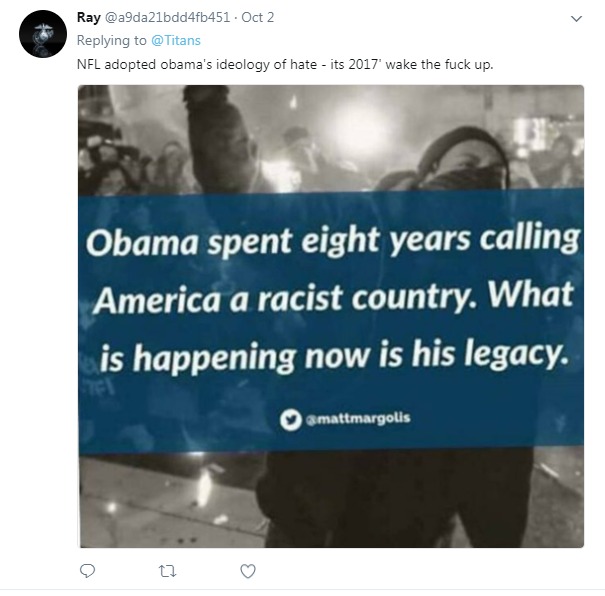605x596 pixels.
Task: Click the tweet text about NFL
Action: (x=285, y=64)
